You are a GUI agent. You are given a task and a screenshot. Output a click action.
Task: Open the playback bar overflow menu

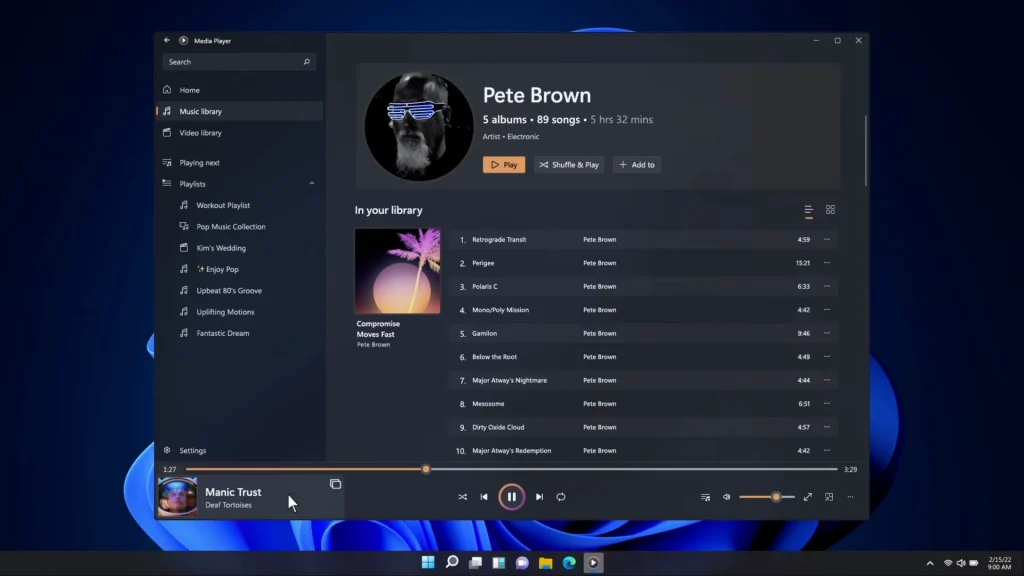pyautogui.click(x=850, y=496)
